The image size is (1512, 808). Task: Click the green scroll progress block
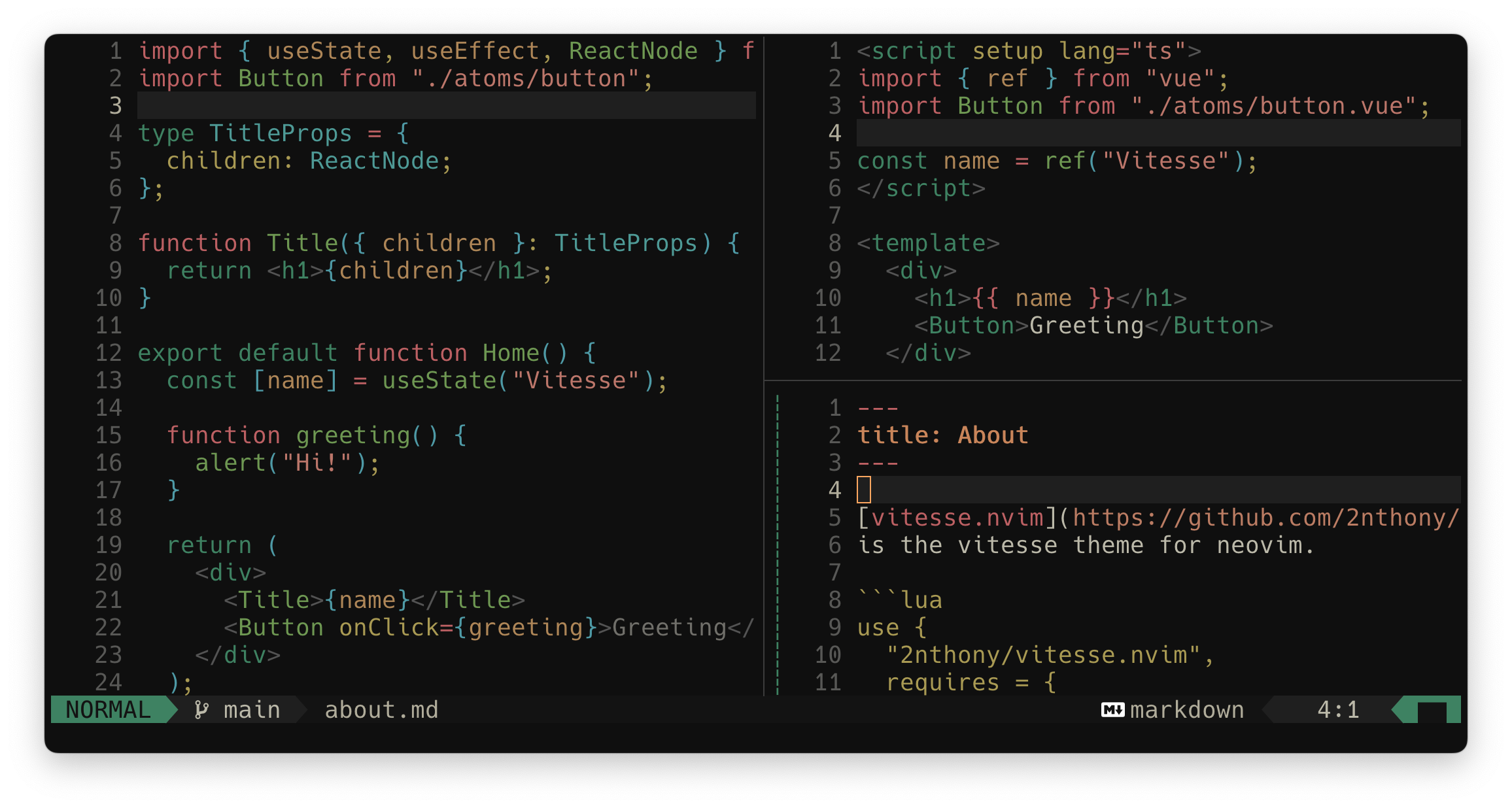coord(1431,711)
